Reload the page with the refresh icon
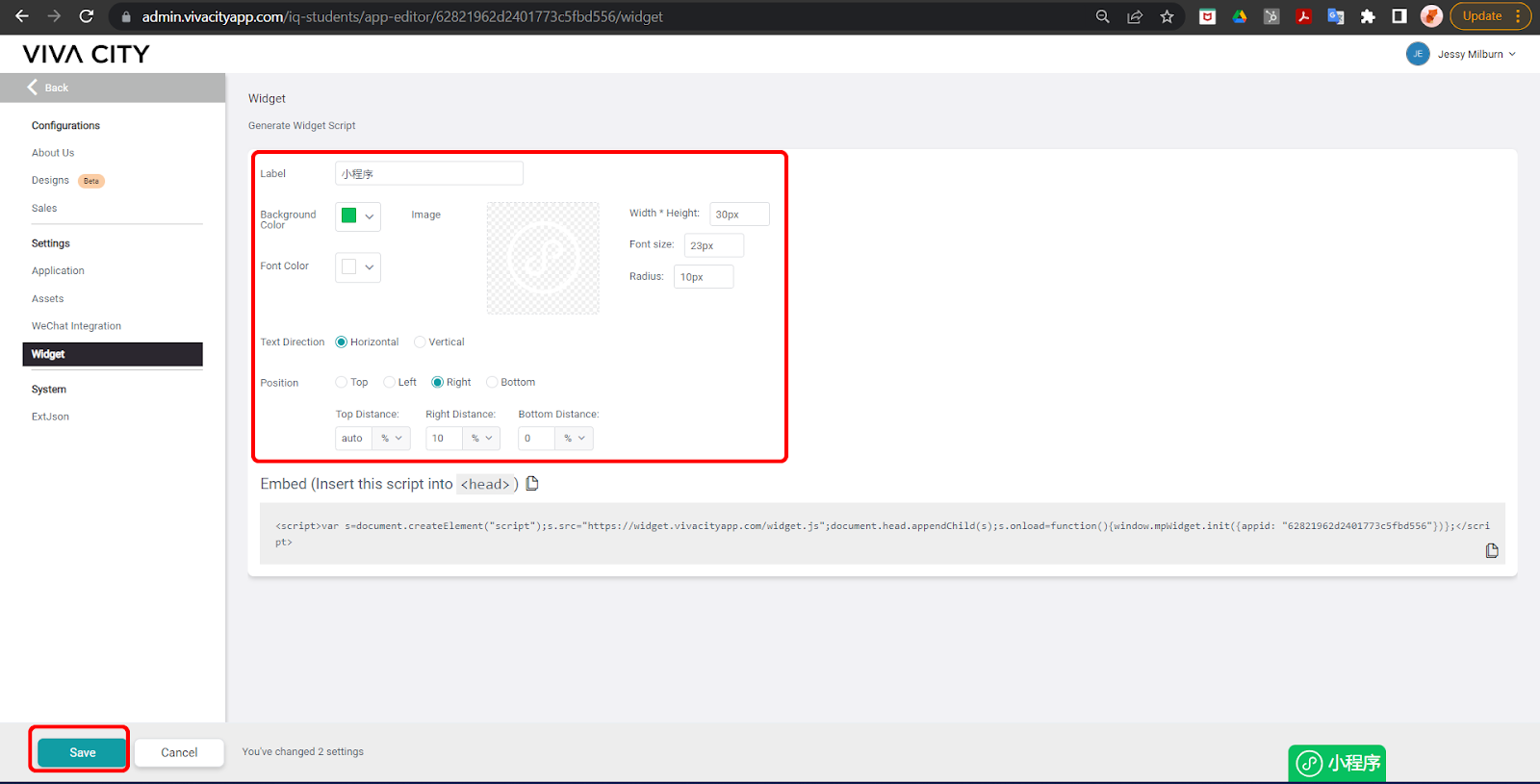 pyautogui.click(x=87, y=16)
